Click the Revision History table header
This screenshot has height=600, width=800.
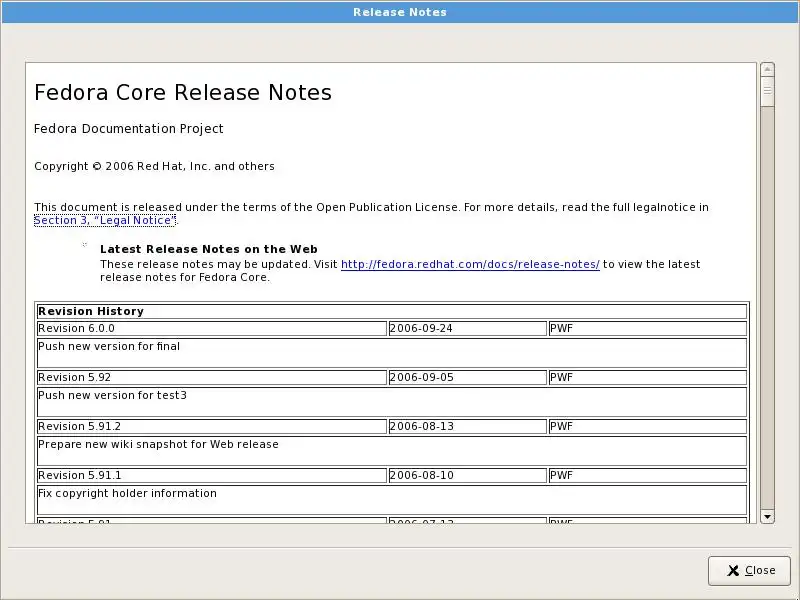coord(392,311)
